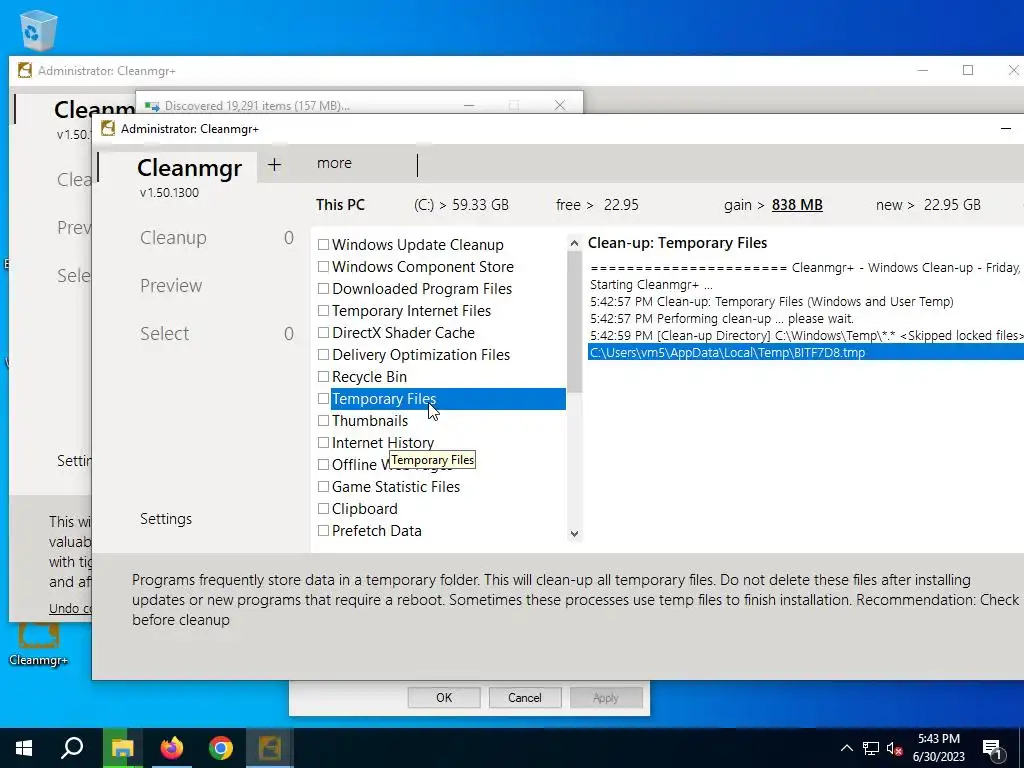Click the muted volume tray icon

coord(895,748)
